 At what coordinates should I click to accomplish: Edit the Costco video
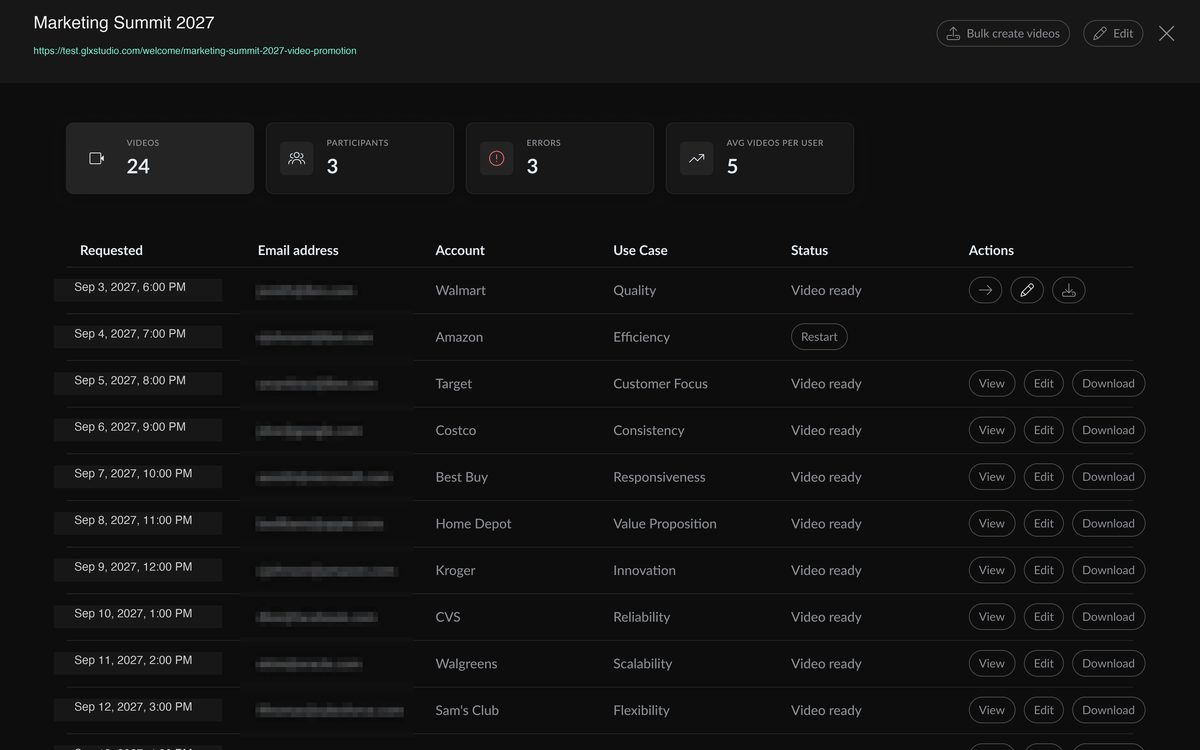1044,430
